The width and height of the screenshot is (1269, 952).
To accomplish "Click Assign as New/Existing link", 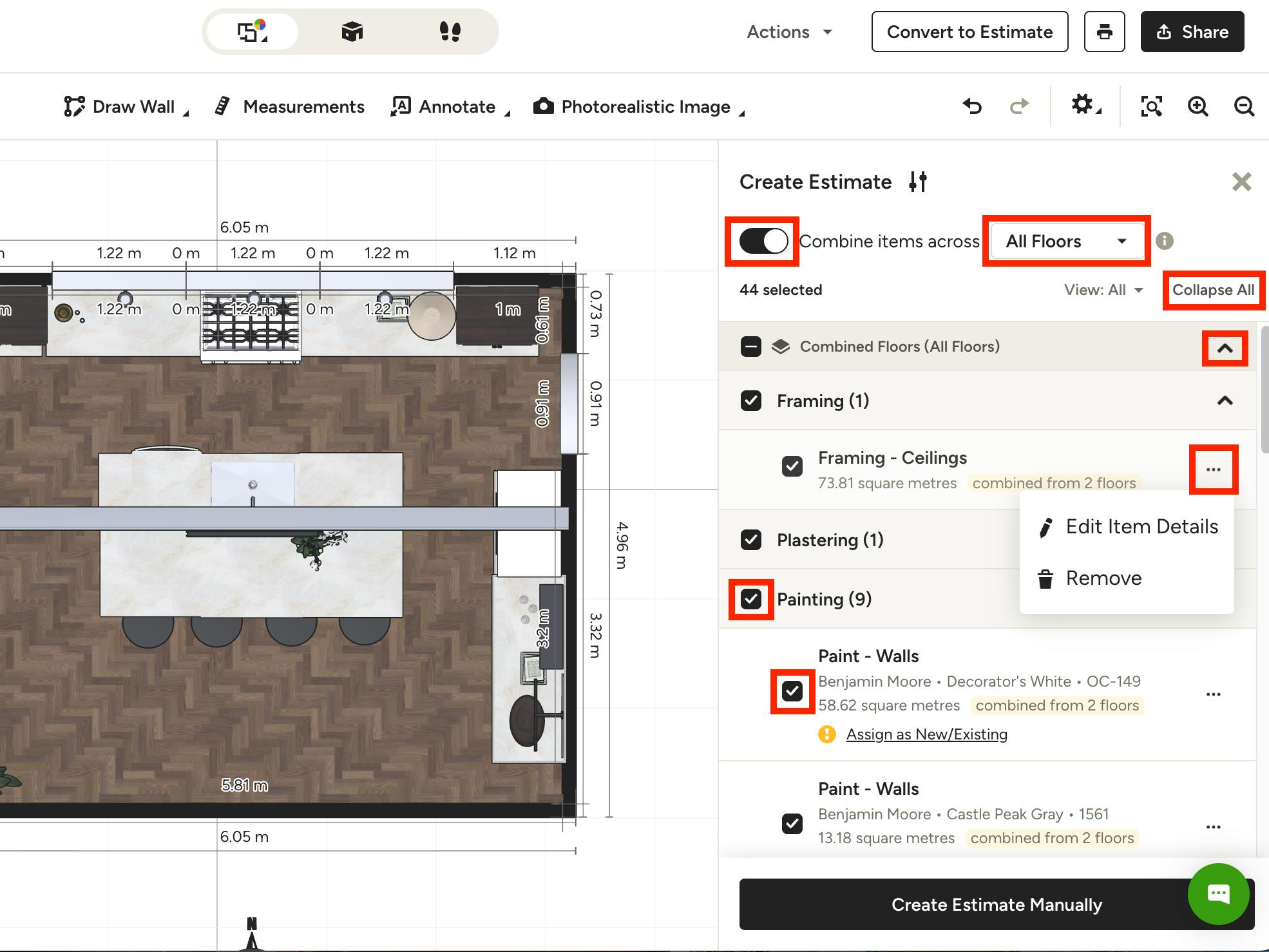I will [926, 734].
